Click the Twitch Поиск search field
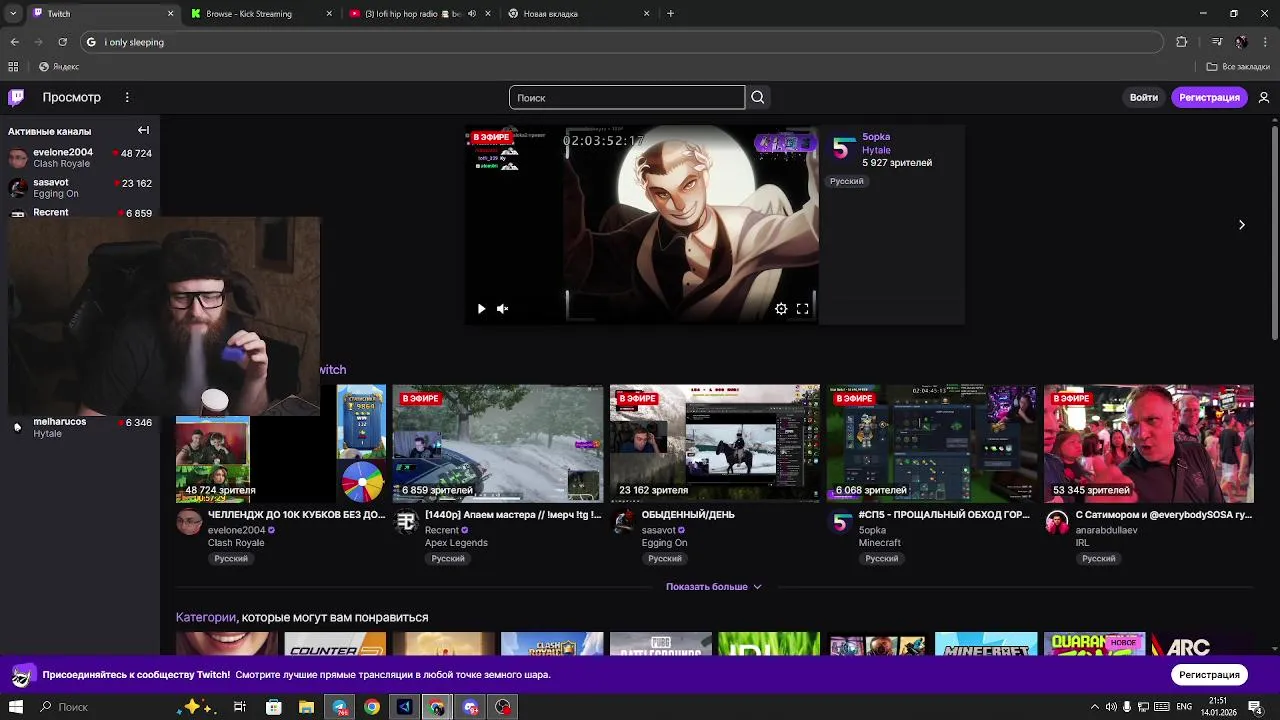This screenshot has width=1280, height=720. point(627,97)
